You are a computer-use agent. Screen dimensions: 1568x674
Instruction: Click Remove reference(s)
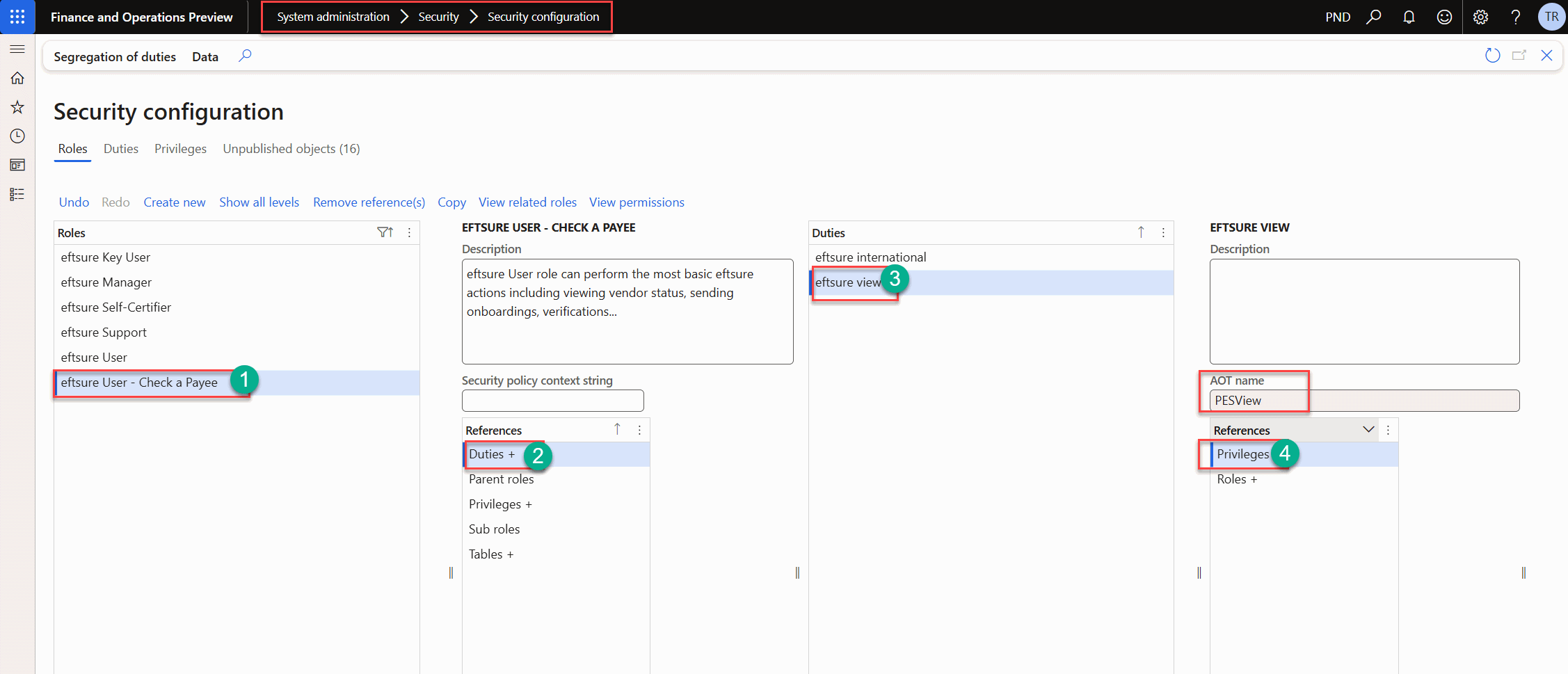point(369,202)
